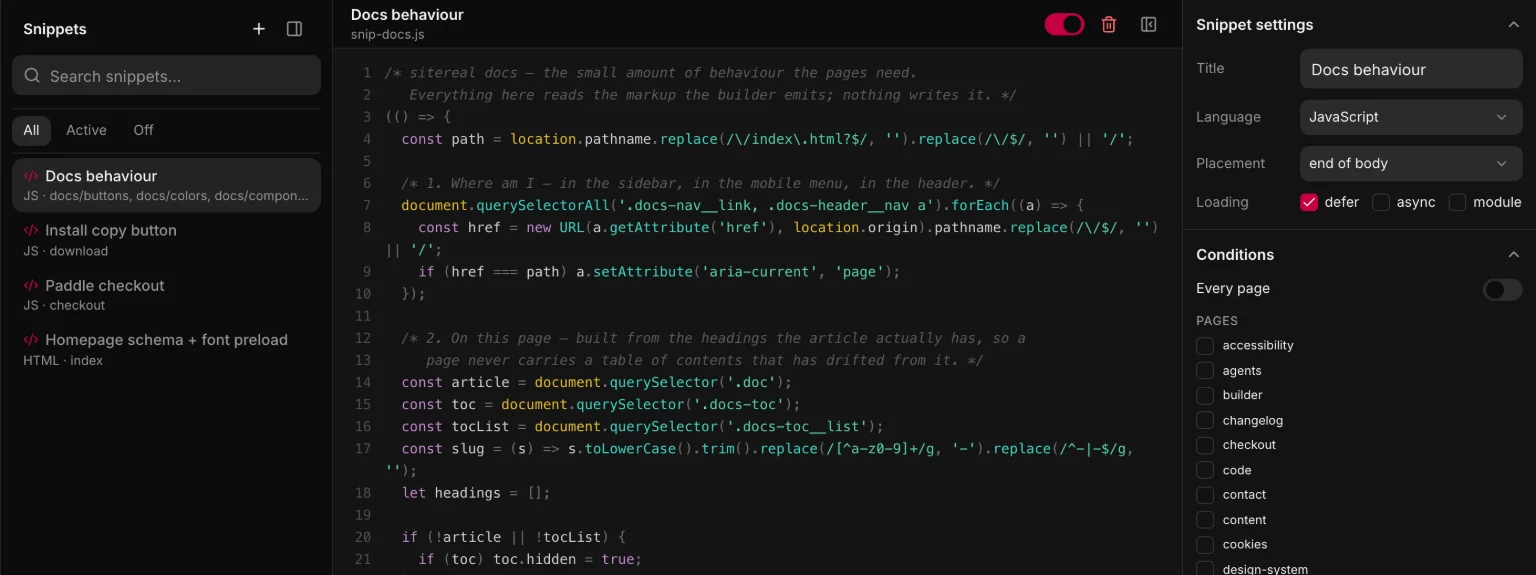This screenshot has height=575, width=1536.
Task: Click the snip-docs.js filename
Action: coord(387,35)
